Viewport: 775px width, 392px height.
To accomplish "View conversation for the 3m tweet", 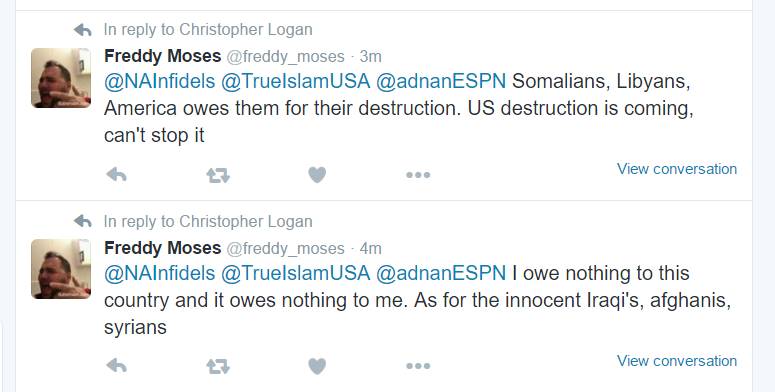I will [677, 169].
